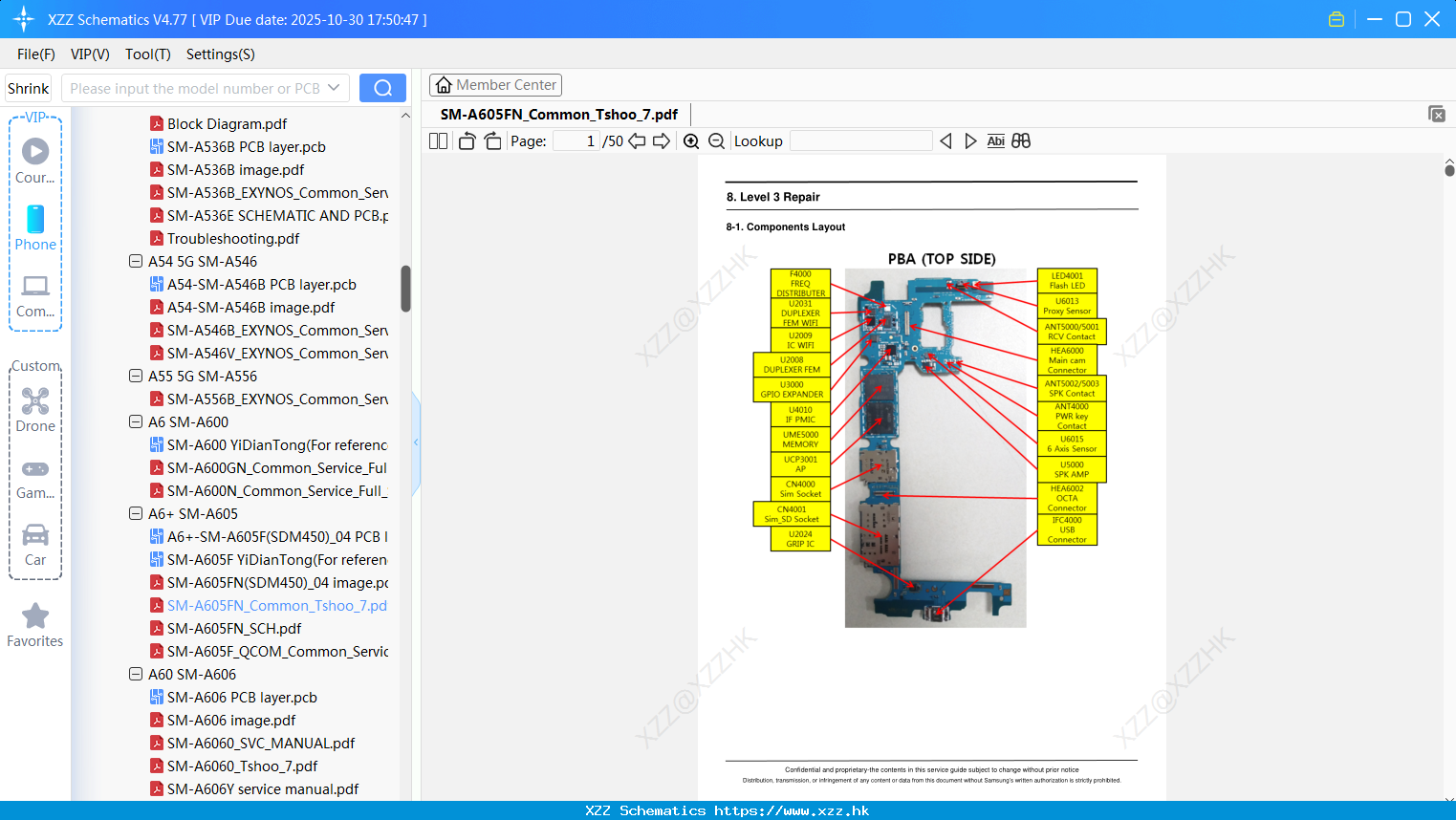This screenshot has width=1456, height=820.
Task: Click the Shrink button
Action: coord(29,88)
